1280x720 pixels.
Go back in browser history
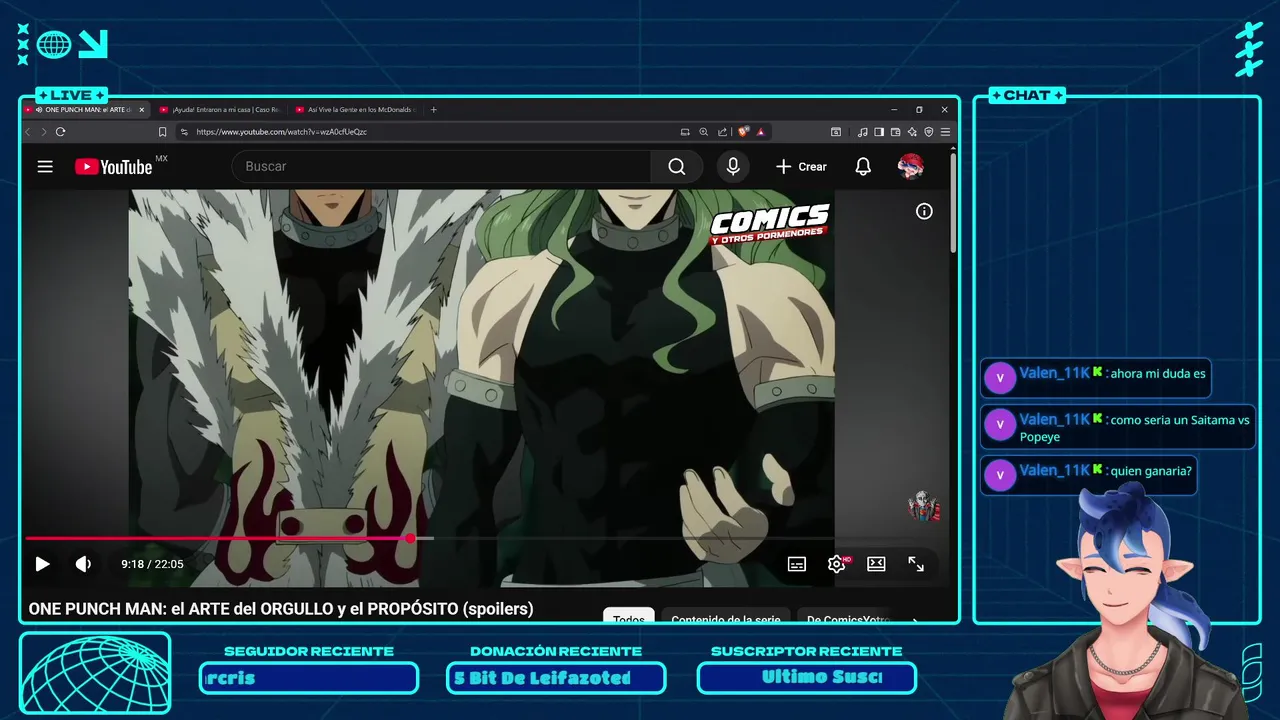pyautogui.click(x=28, y=132)
